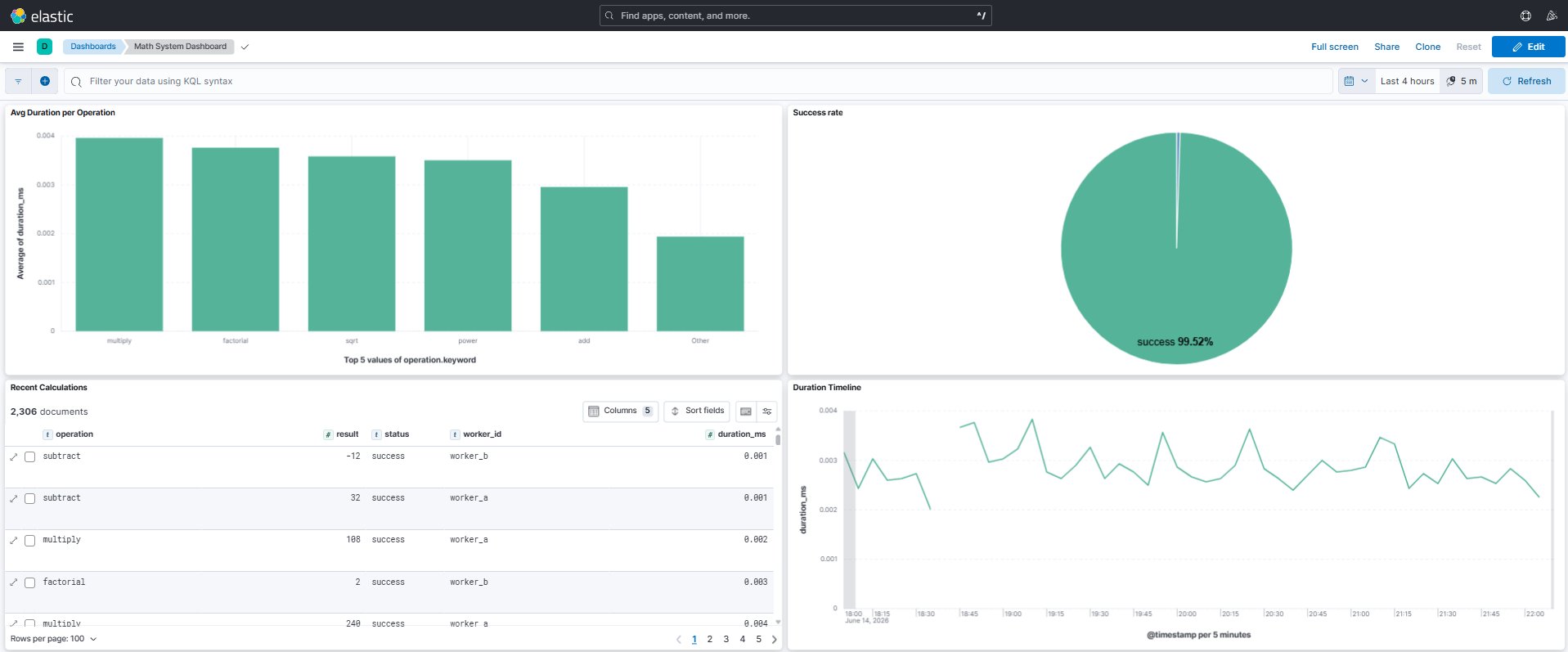Image resolution: width=1568 pixels, height=652 pixels.
Task: Open the Columns 5 selector
Action: 620,411
